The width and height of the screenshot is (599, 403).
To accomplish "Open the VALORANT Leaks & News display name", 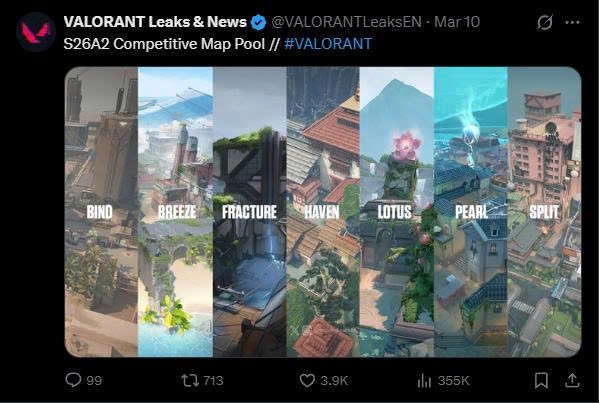I will coord(155,22).
